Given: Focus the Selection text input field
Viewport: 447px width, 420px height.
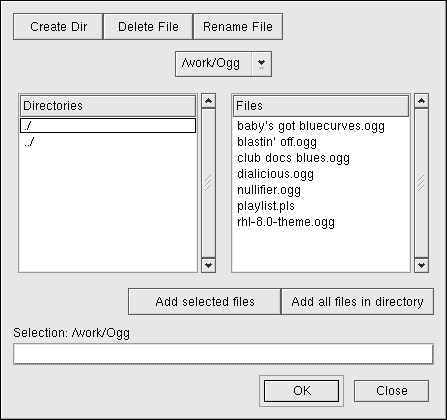Looking at the screenshot, I should click(x=223, y=354).
